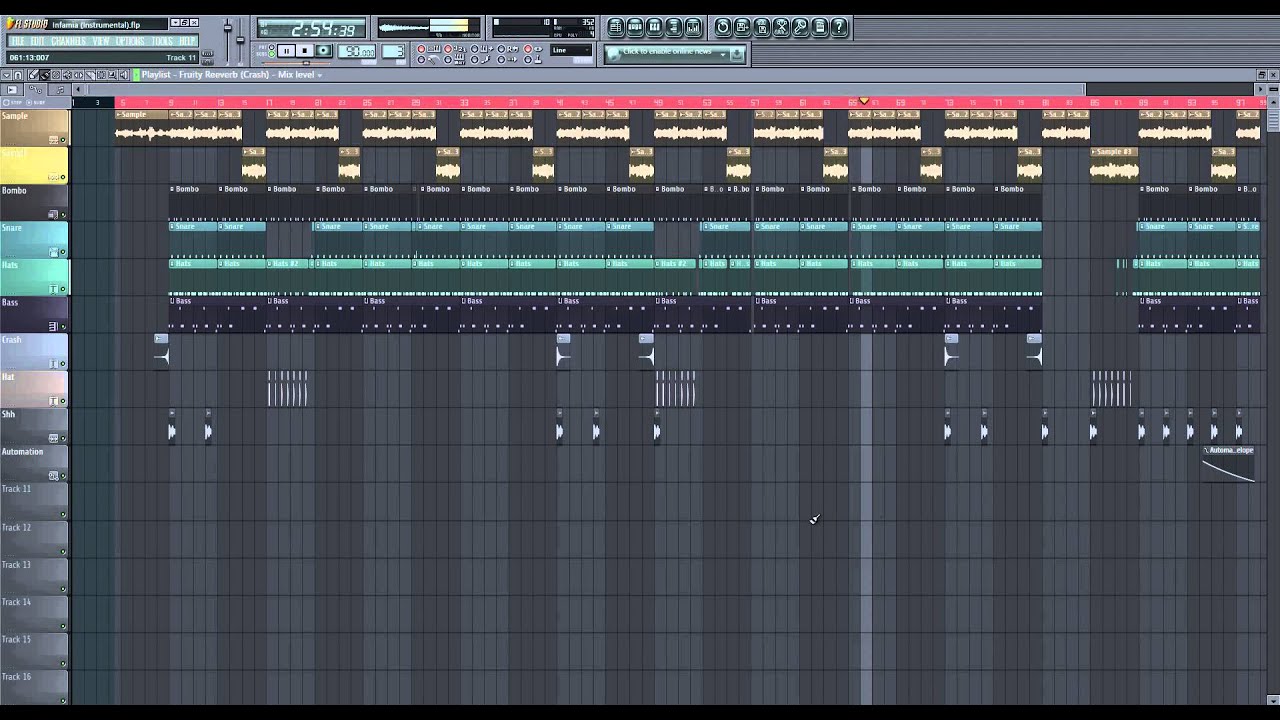Viewport: 1280px width, 720px height.
Task: Mute the Bombo track
Action: (63, 214)
